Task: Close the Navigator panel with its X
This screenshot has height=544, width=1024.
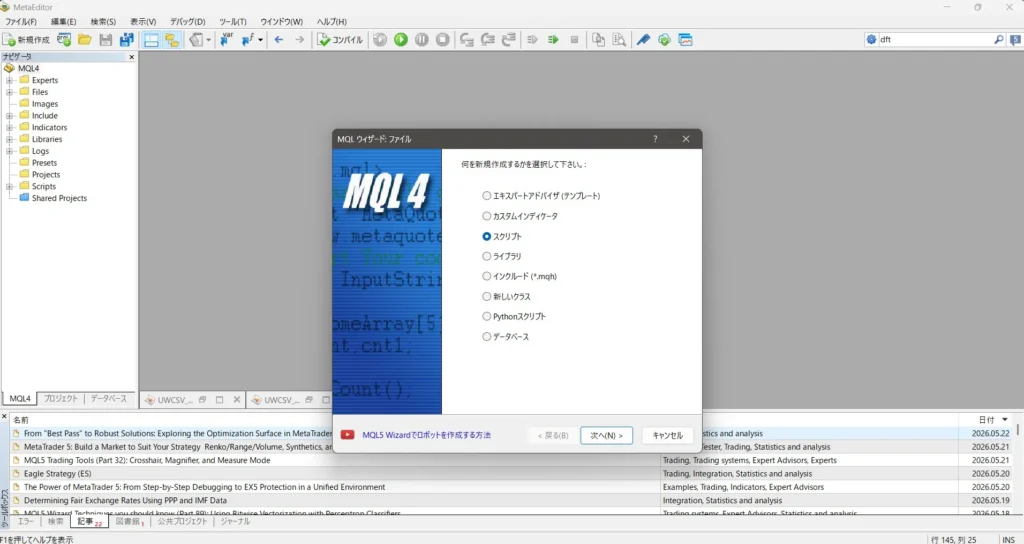Action: point(131,57)
